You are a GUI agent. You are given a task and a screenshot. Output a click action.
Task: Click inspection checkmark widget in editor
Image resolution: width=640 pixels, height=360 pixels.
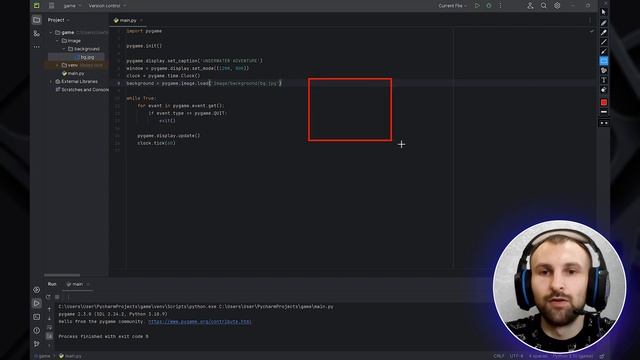pos(591,31)
